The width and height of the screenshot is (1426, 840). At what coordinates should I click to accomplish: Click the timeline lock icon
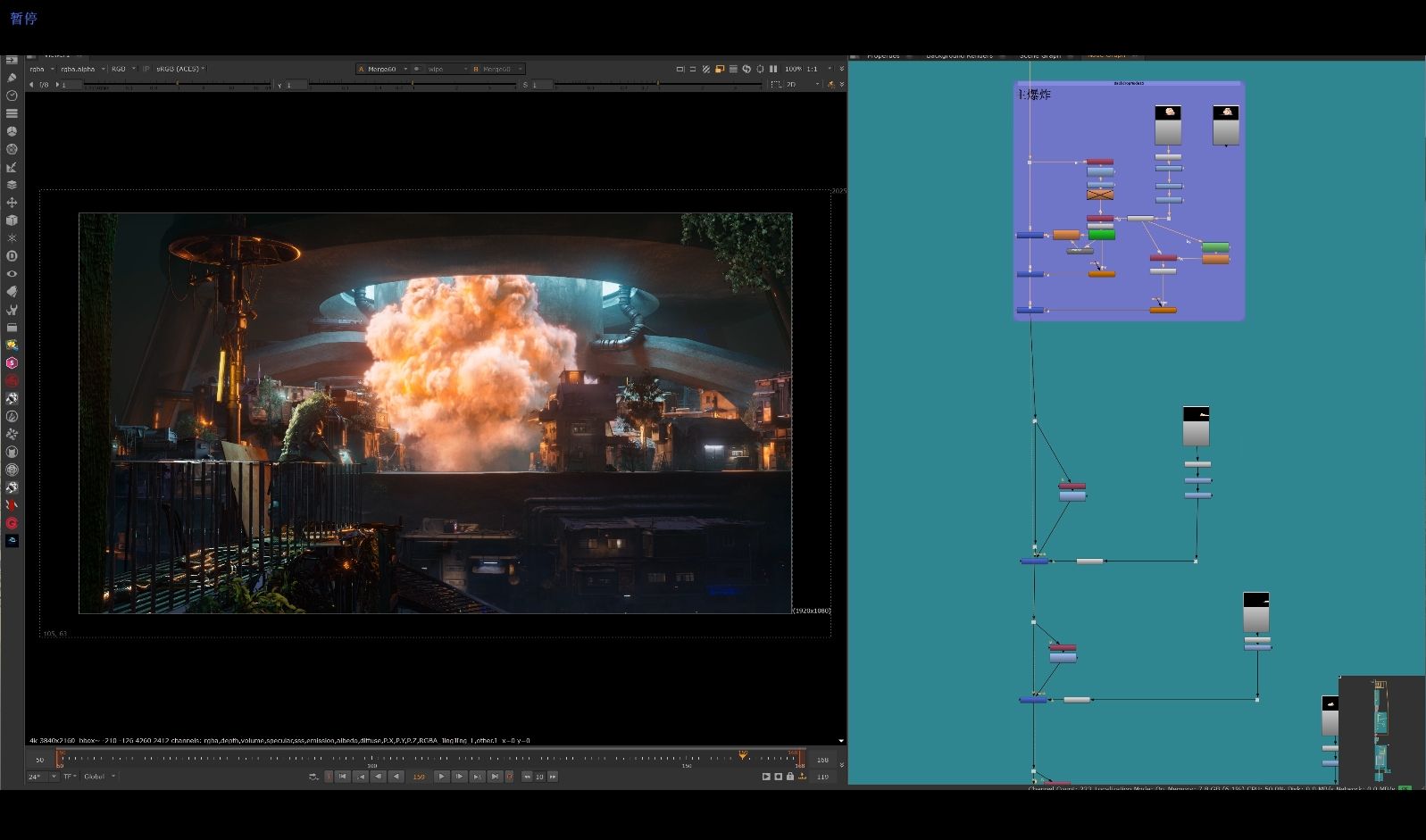[790, 777]
